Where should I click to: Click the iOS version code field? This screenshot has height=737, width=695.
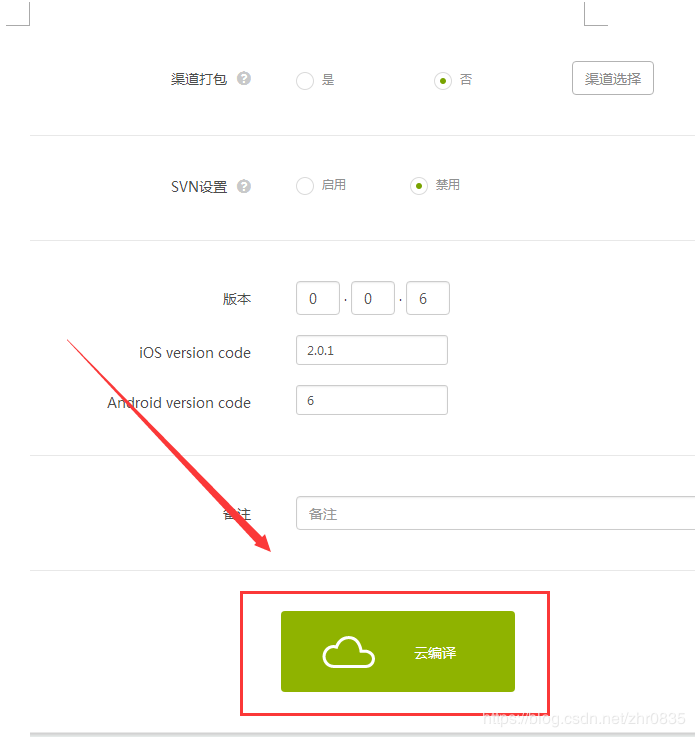click(x=372, y=350)
